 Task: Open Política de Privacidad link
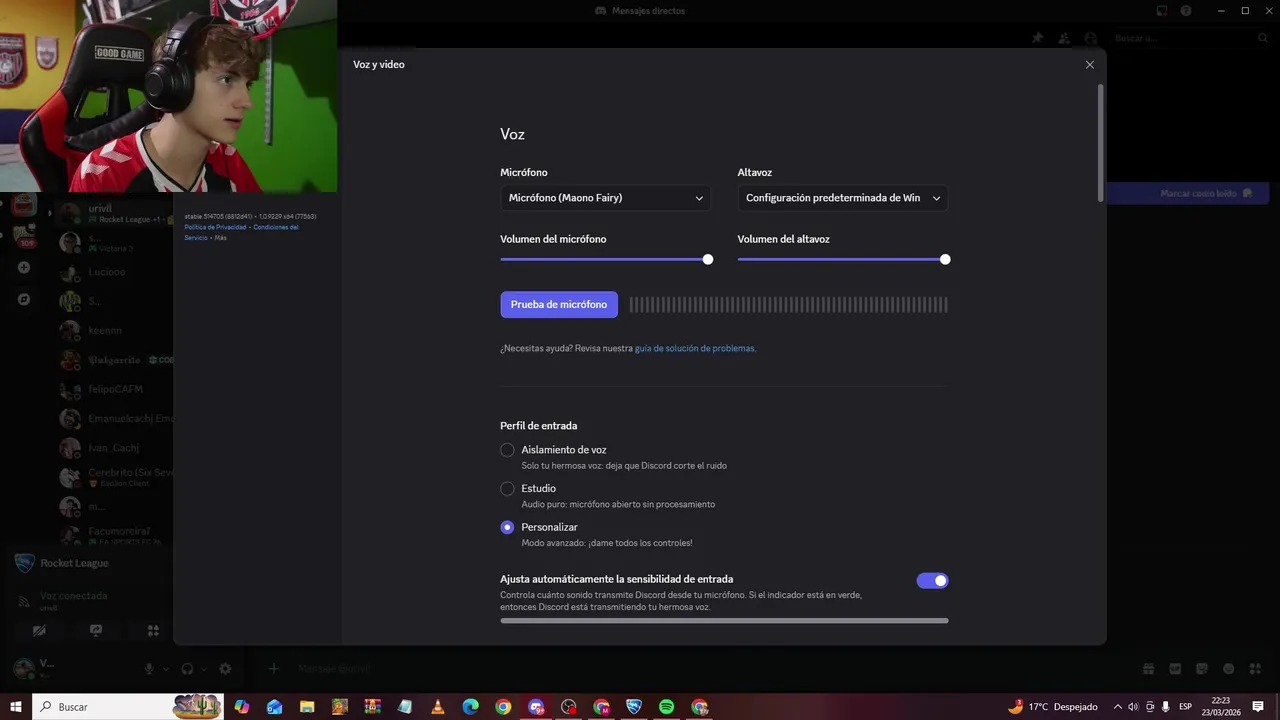[215, 227]
